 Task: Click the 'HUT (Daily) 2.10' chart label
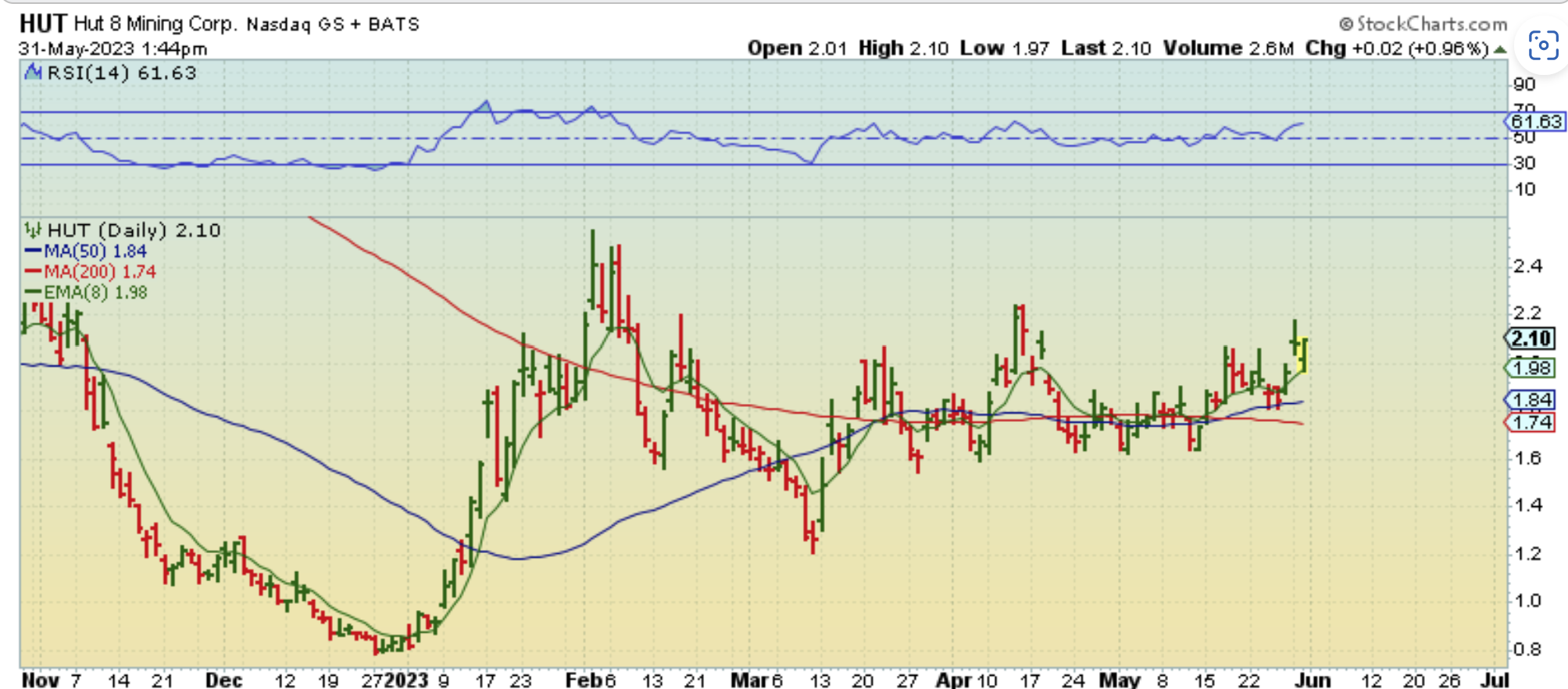pos(134,230)
